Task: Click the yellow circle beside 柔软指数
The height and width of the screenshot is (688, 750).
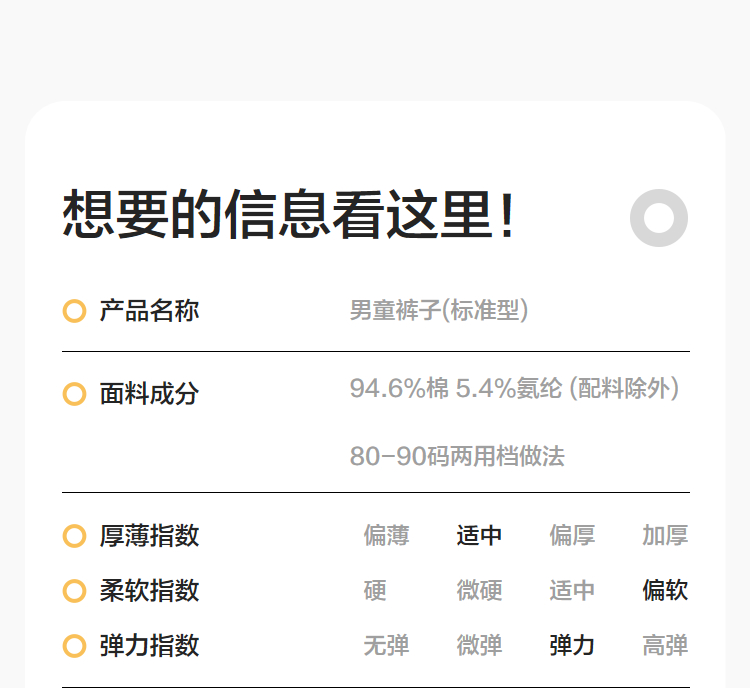Action: (x=74, y=591)
